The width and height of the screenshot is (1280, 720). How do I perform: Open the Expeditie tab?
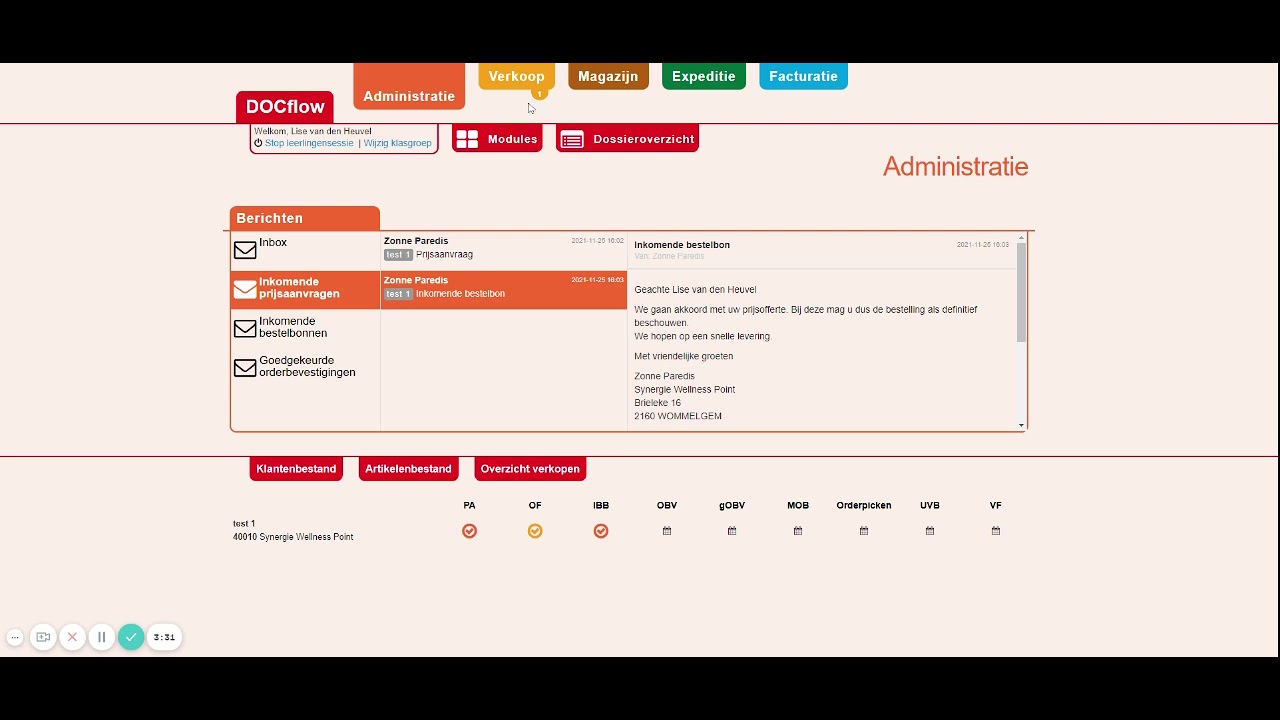pos(704,76)
